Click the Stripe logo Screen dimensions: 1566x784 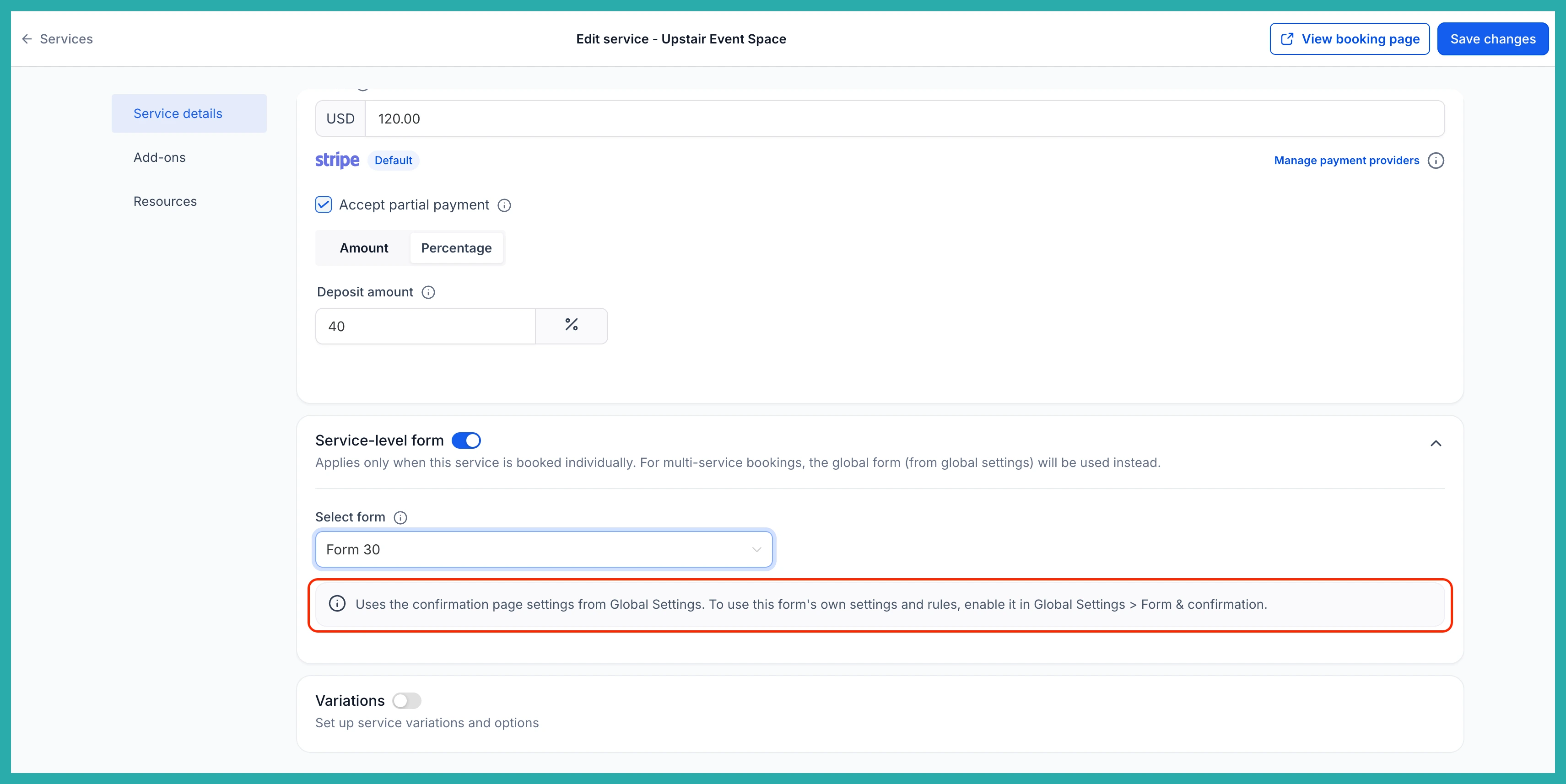point(337,160)
